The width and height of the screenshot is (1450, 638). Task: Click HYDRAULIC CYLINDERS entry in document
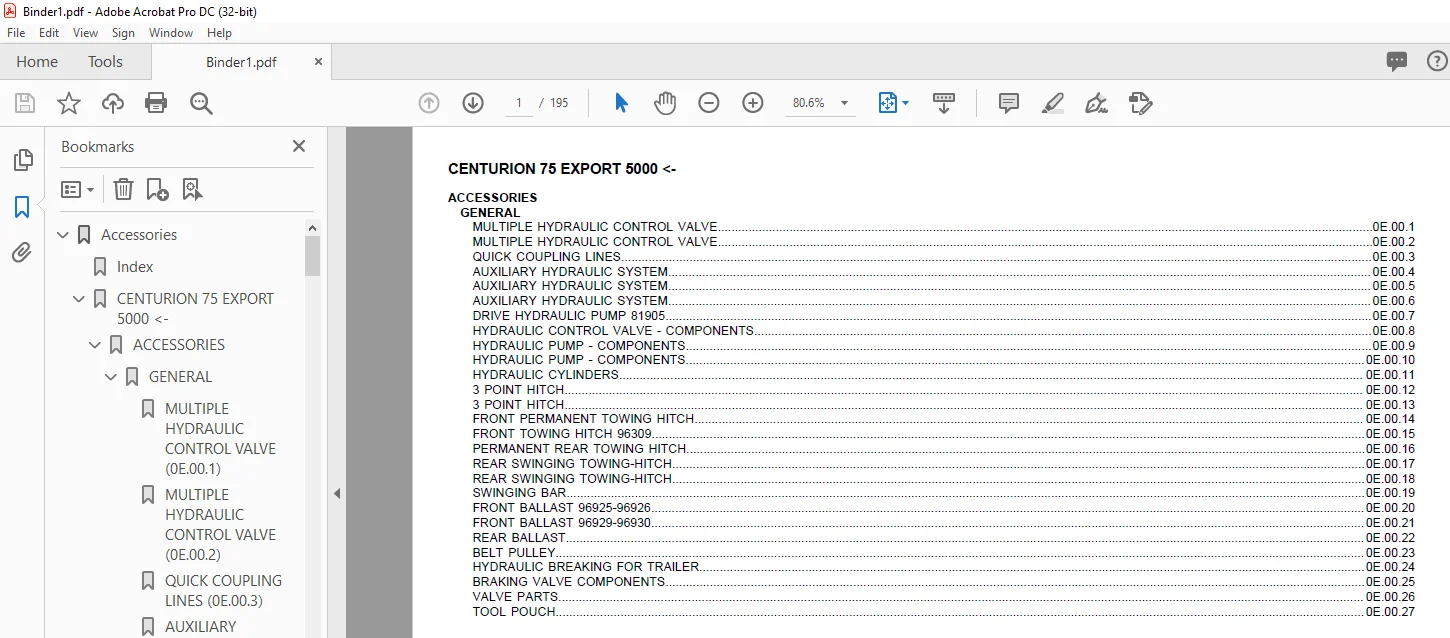546,375
